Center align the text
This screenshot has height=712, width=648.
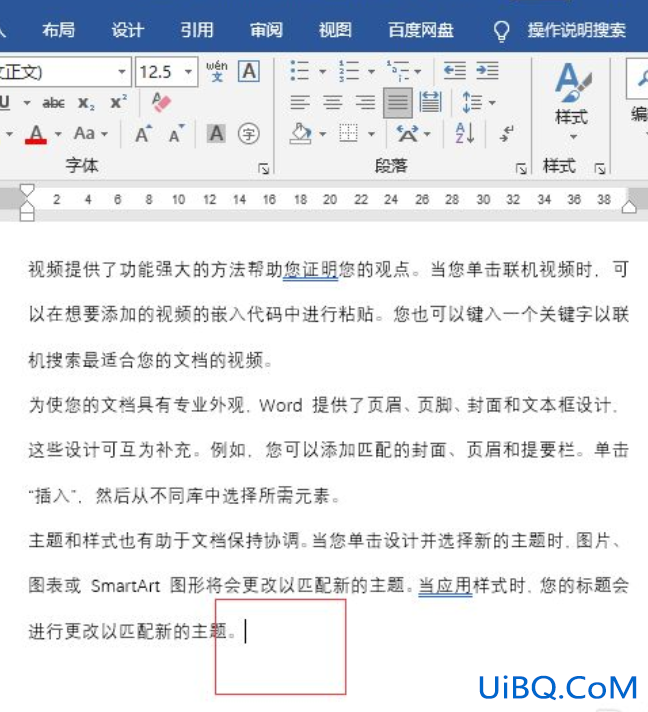tap(332, 102)
